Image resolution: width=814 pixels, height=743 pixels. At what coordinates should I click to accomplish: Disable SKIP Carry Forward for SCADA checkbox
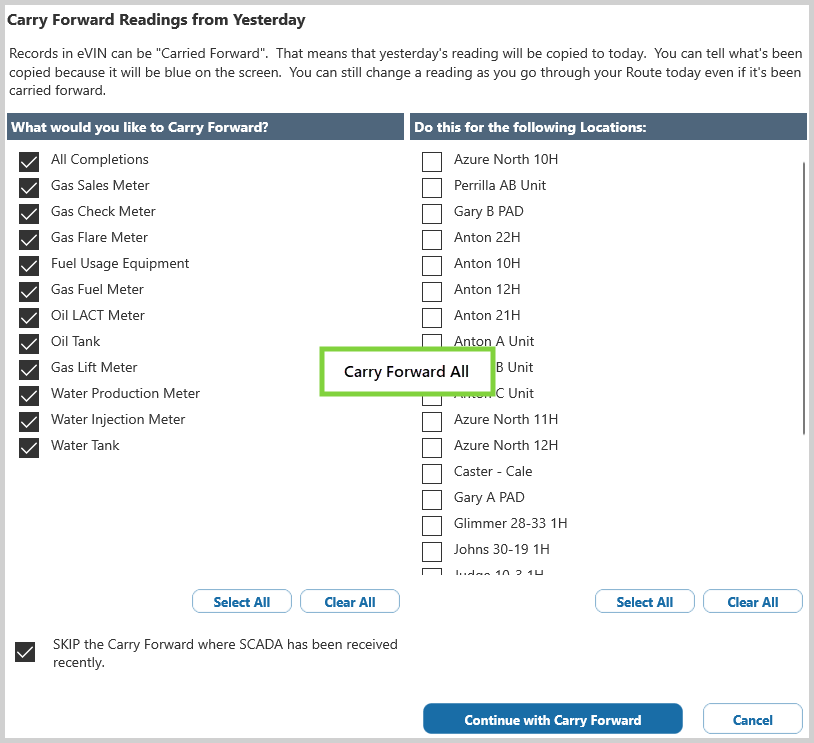pos(26,652)
